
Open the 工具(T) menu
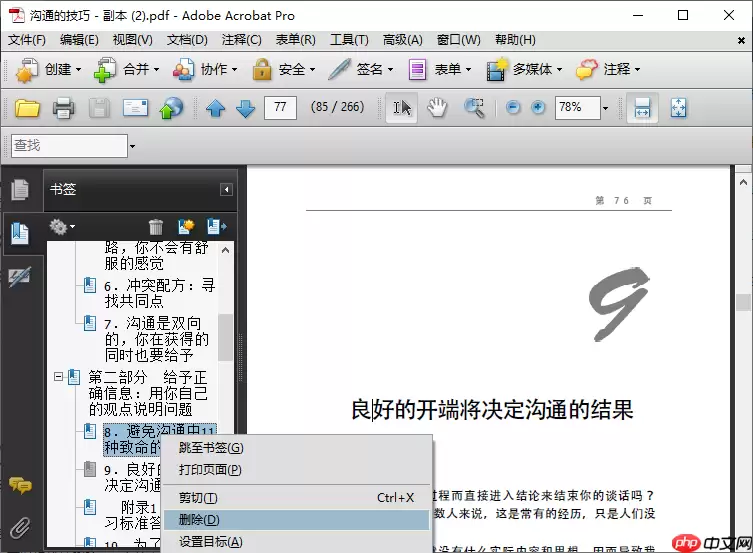click(349, 40)
